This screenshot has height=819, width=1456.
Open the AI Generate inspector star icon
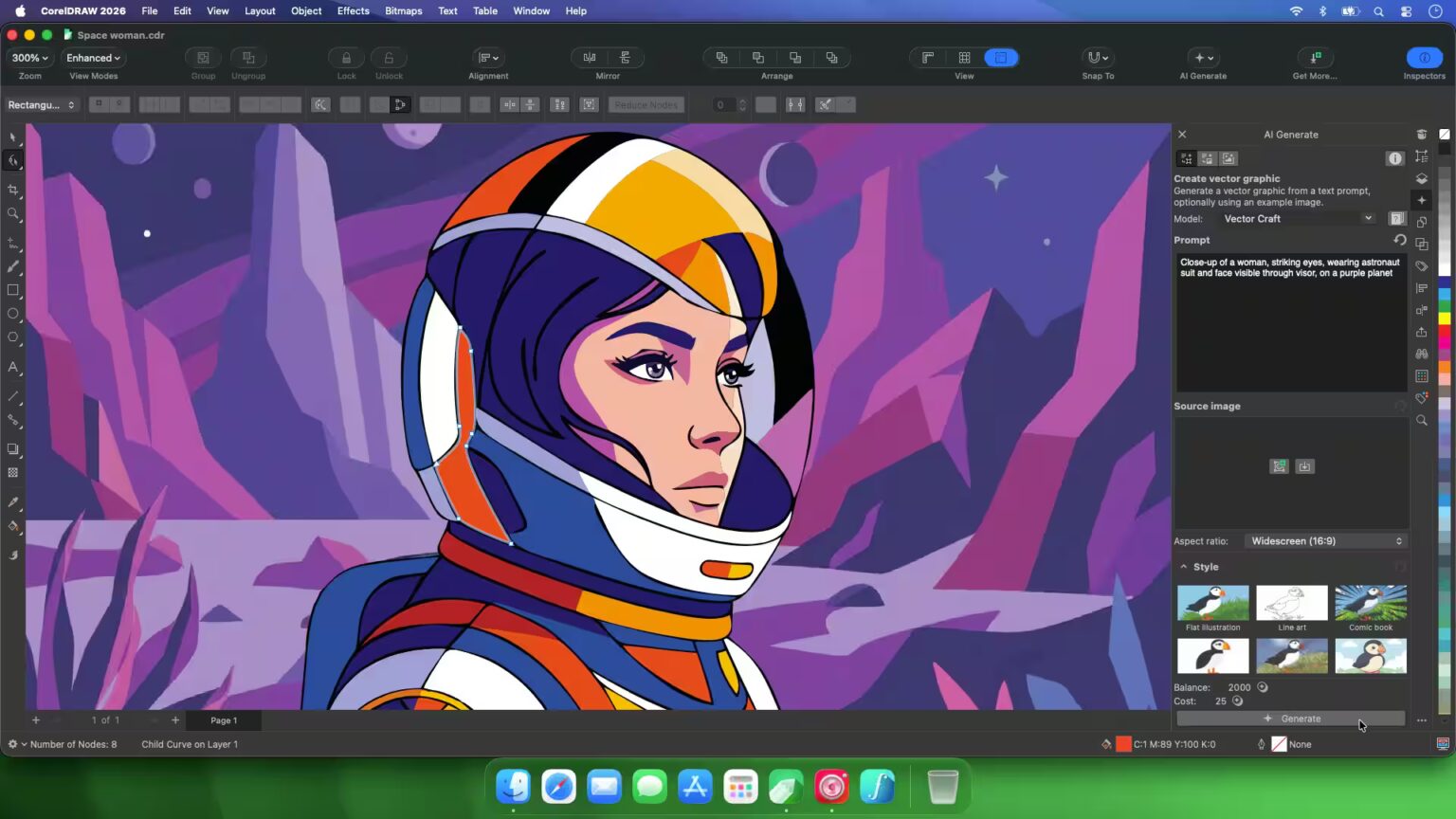[x=1421, y=200]
